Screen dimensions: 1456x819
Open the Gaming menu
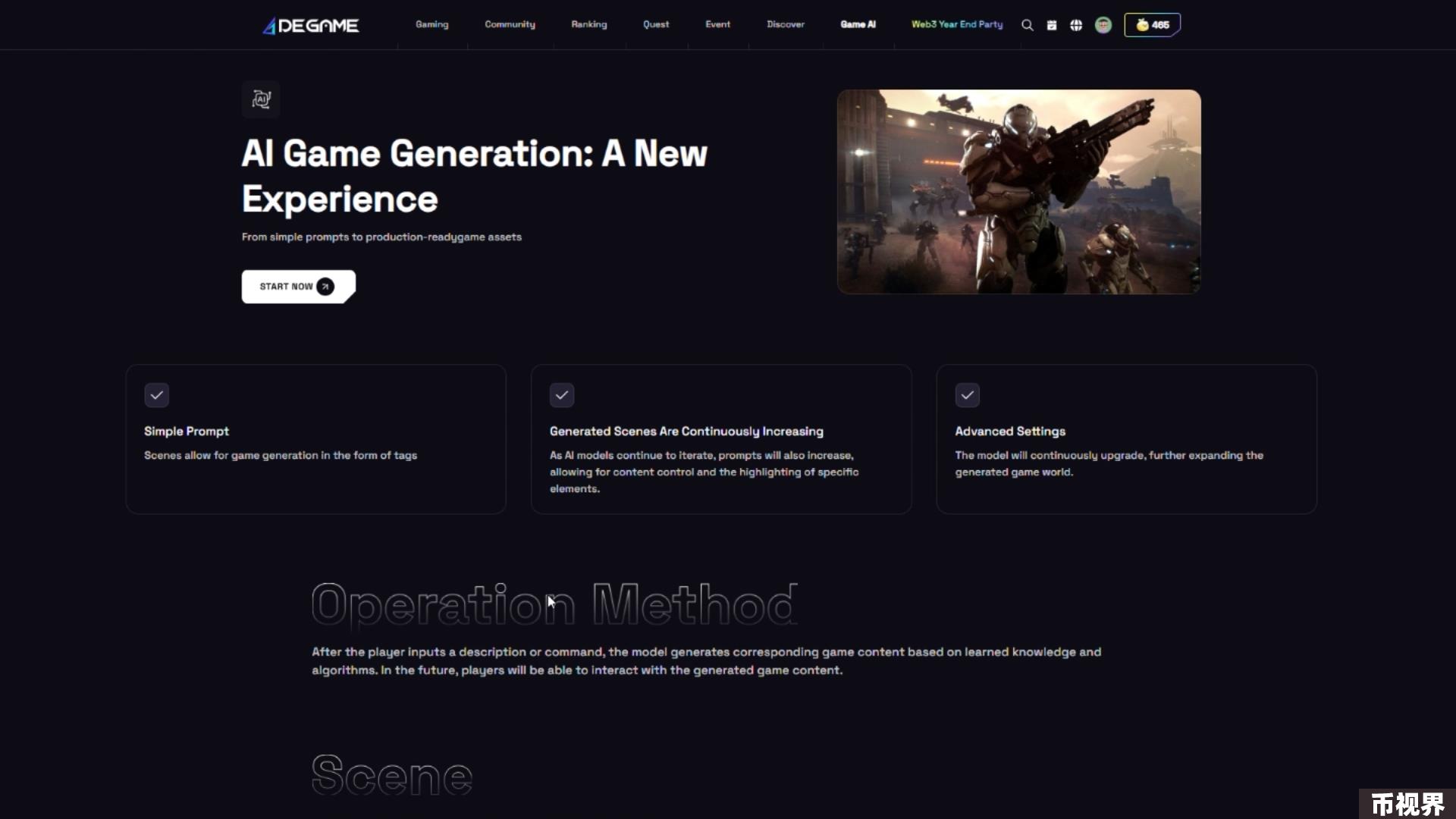coord(432,24)
